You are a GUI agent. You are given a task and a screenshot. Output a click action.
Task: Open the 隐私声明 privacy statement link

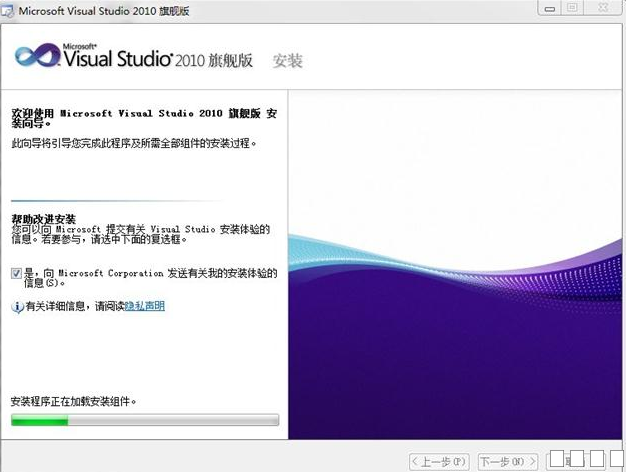[x=144, y=306]
